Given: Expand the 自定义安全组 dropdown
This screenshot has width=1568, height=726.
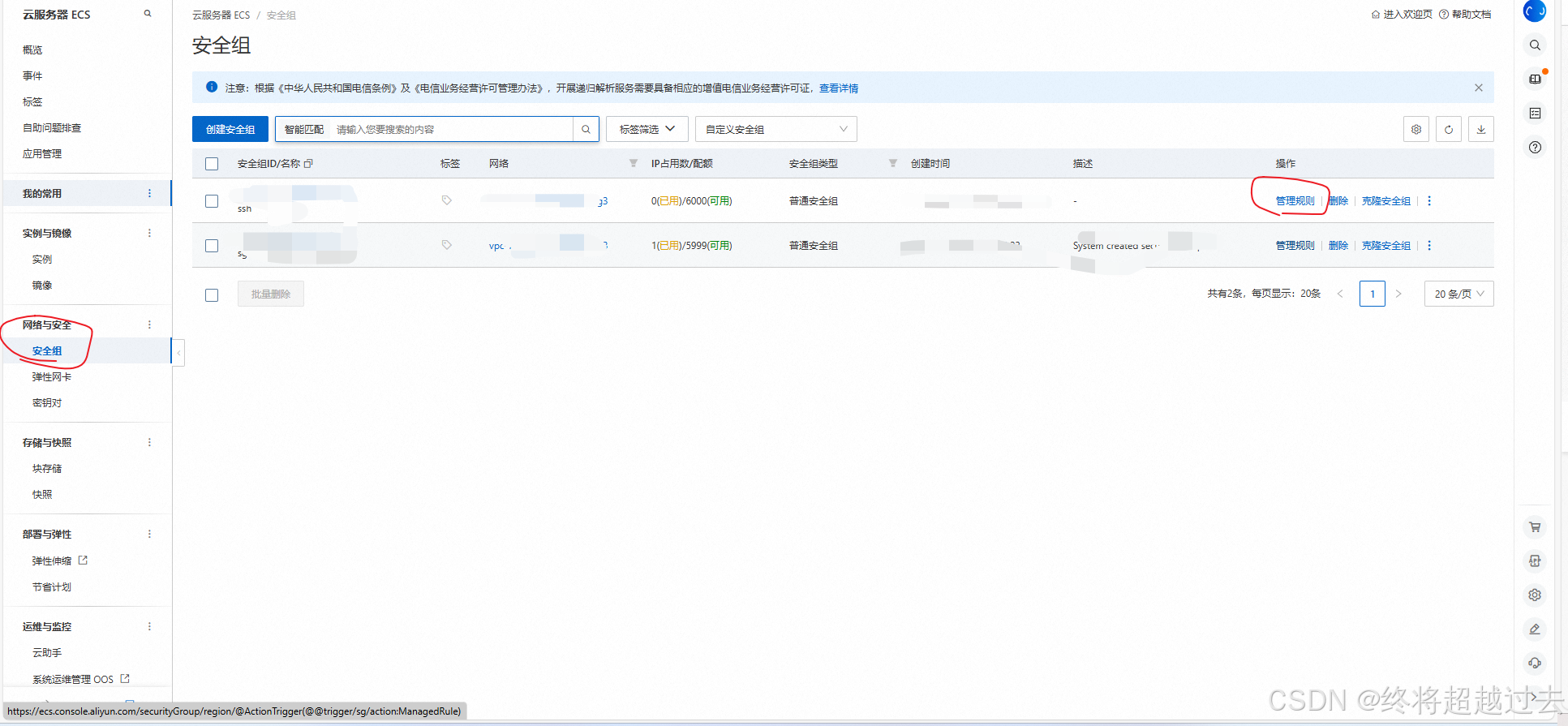Looking at the screenshot, I should (775, 130).
